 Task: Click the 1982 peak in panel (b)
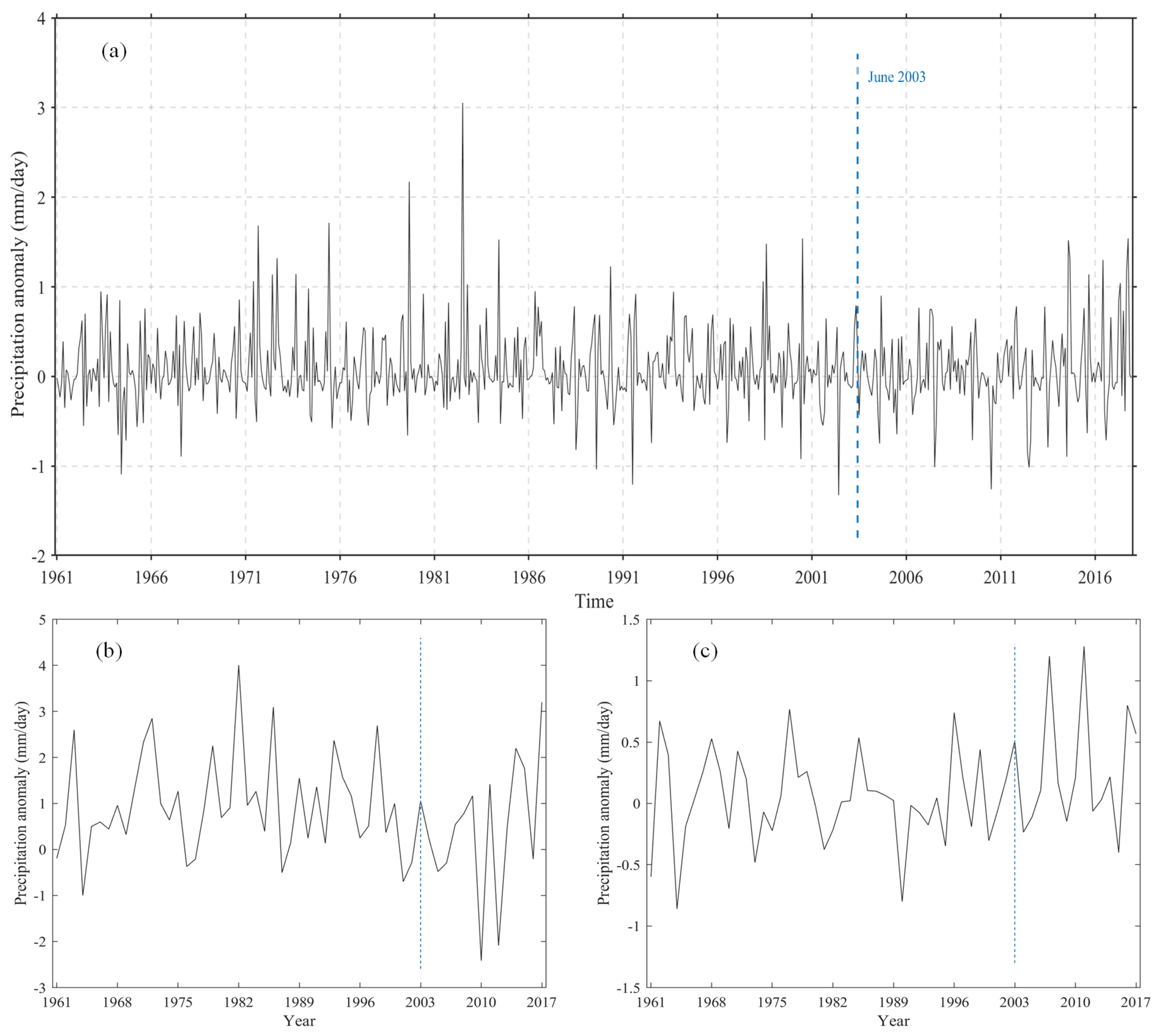[238, 666]
